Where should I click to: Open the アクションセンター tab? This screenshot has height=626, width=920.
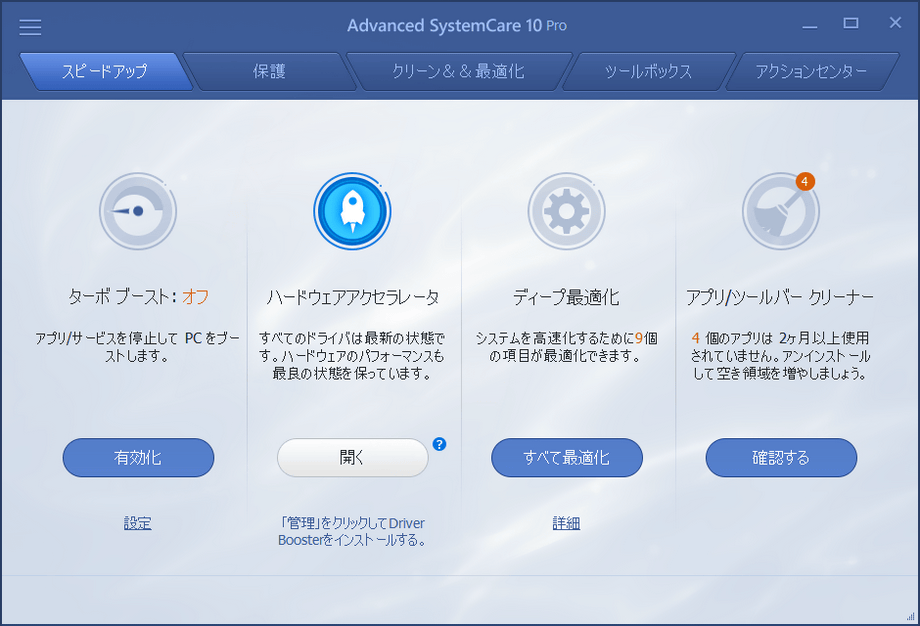point(811,72)
